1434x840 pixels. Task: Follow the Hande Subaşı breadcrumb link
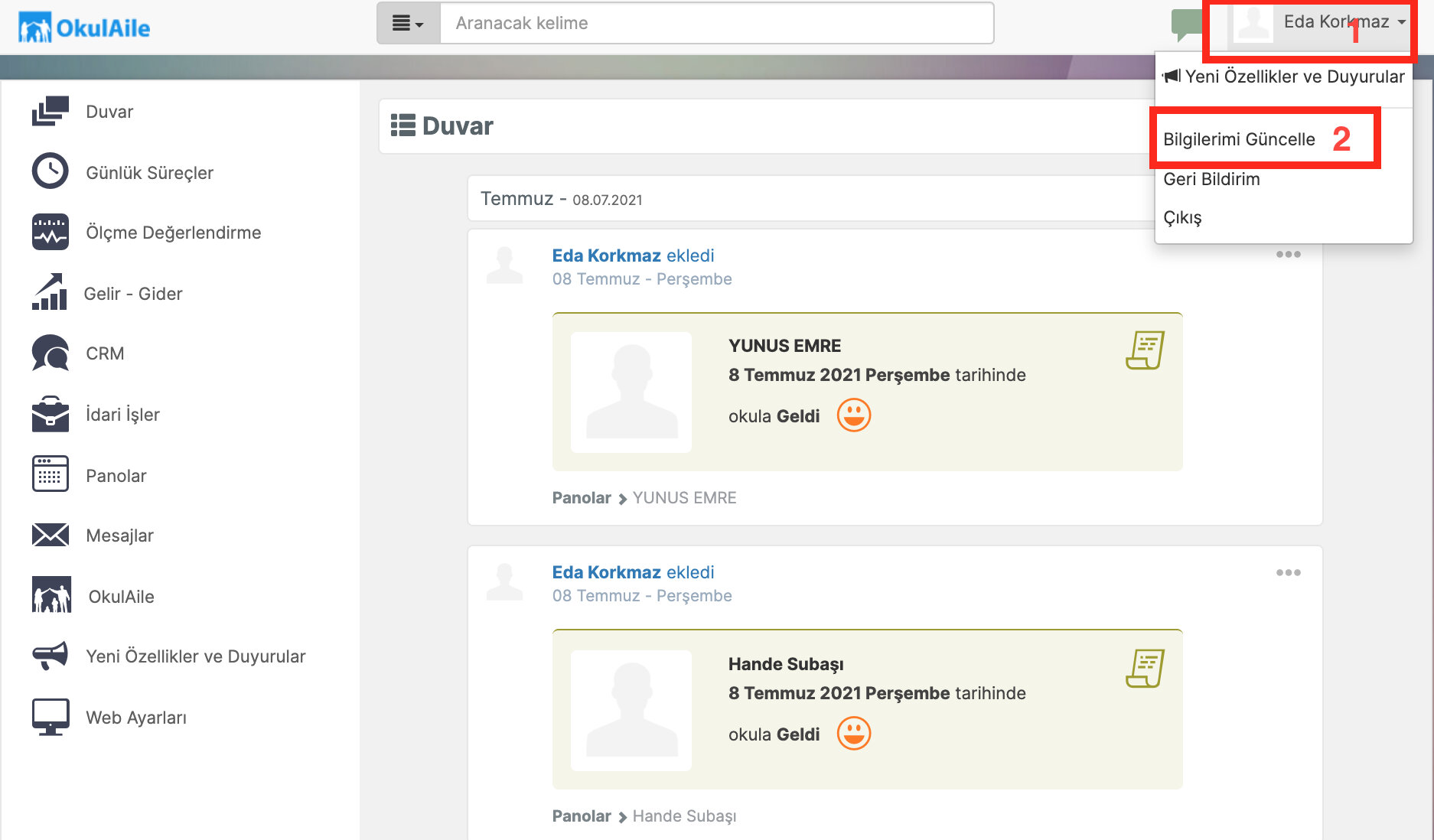point(684,816)
